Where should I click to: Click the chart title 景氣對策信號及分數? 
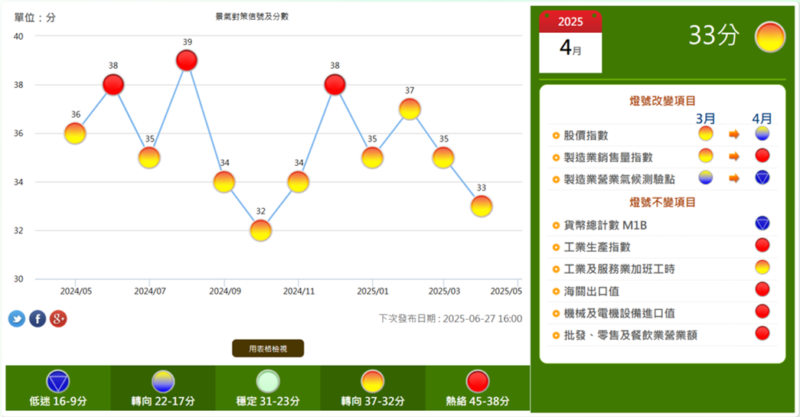(252, 16)
